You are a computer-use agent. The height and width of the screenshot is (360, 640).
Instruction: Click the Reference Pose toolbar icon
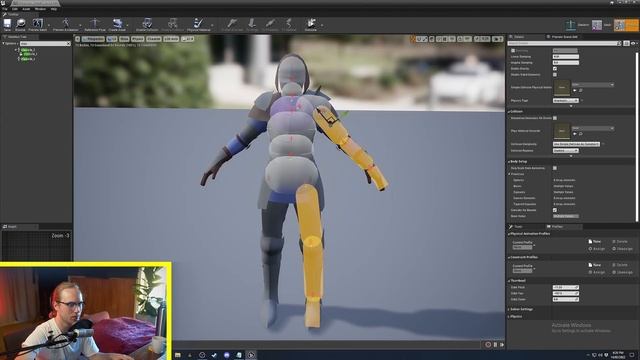[95, 24]
